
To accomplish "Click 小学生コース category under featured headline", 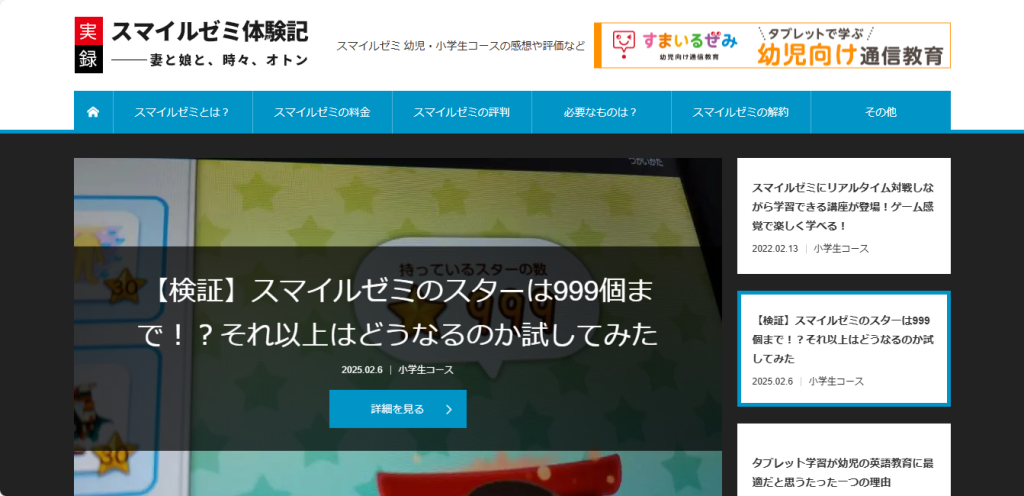I will tap(425, 370).
